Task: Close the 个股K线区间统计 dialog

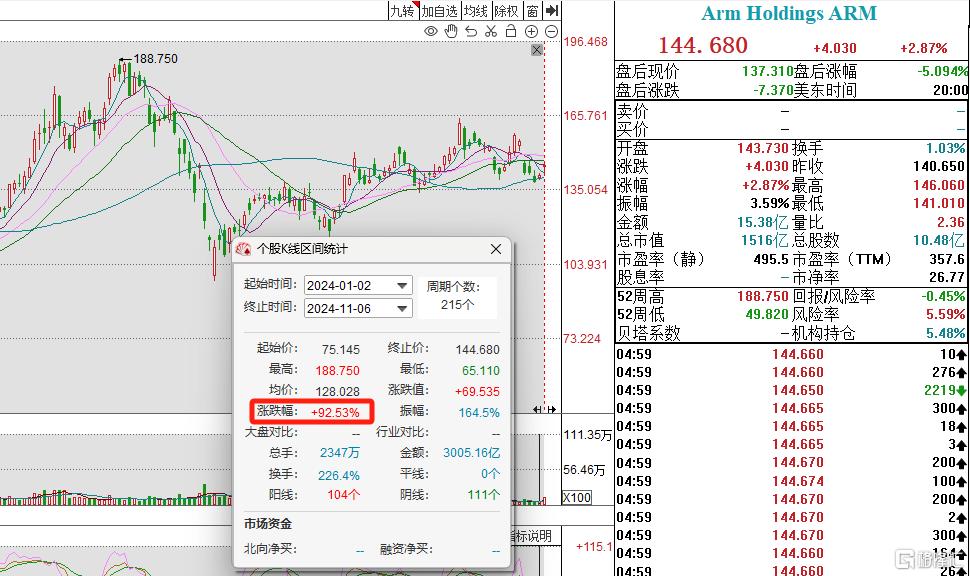Action: pyautogui.click(x=496, y=249)
